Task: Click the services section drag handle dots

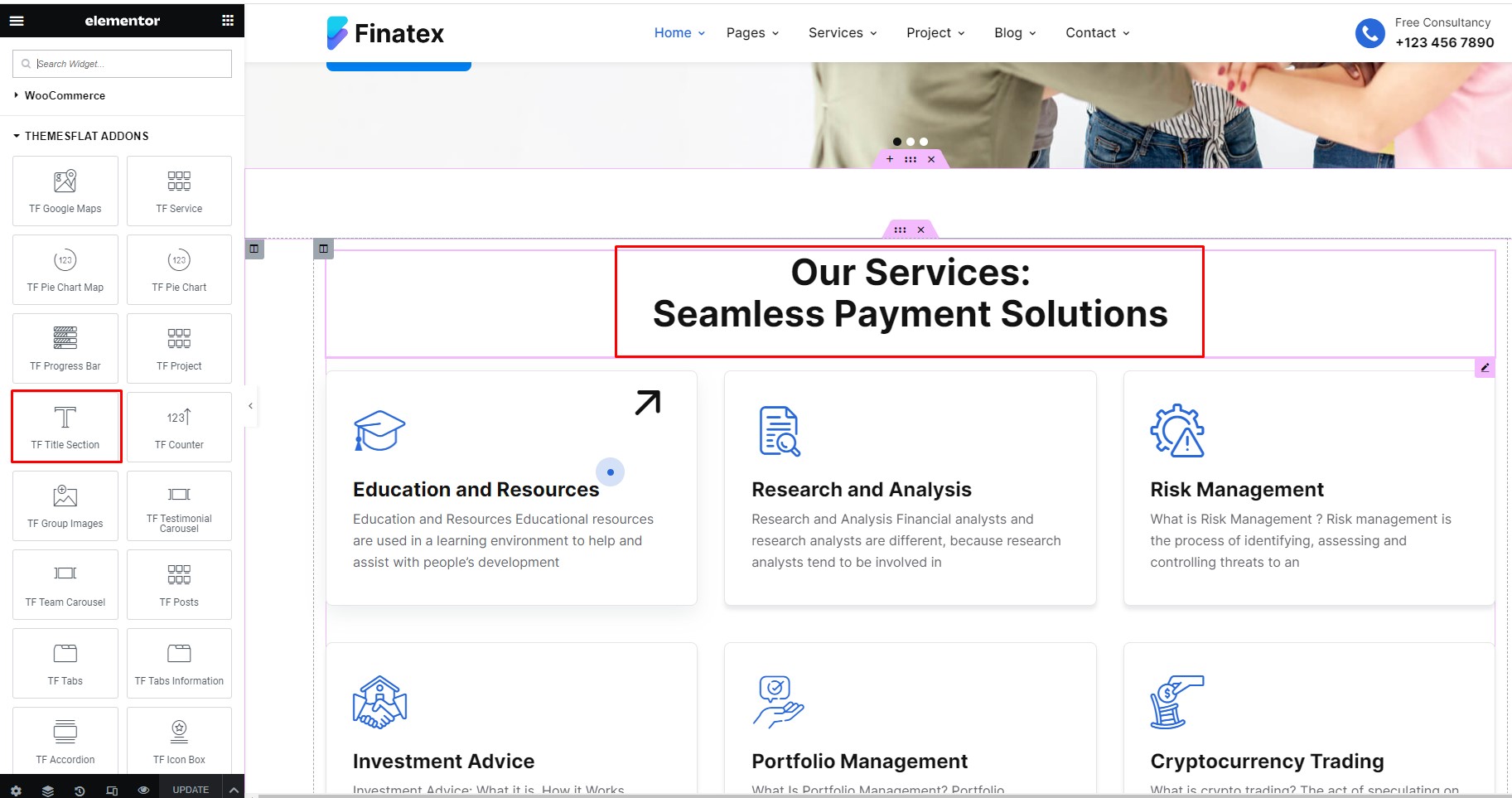Action: pyautogui.click(x=901, y=230)
